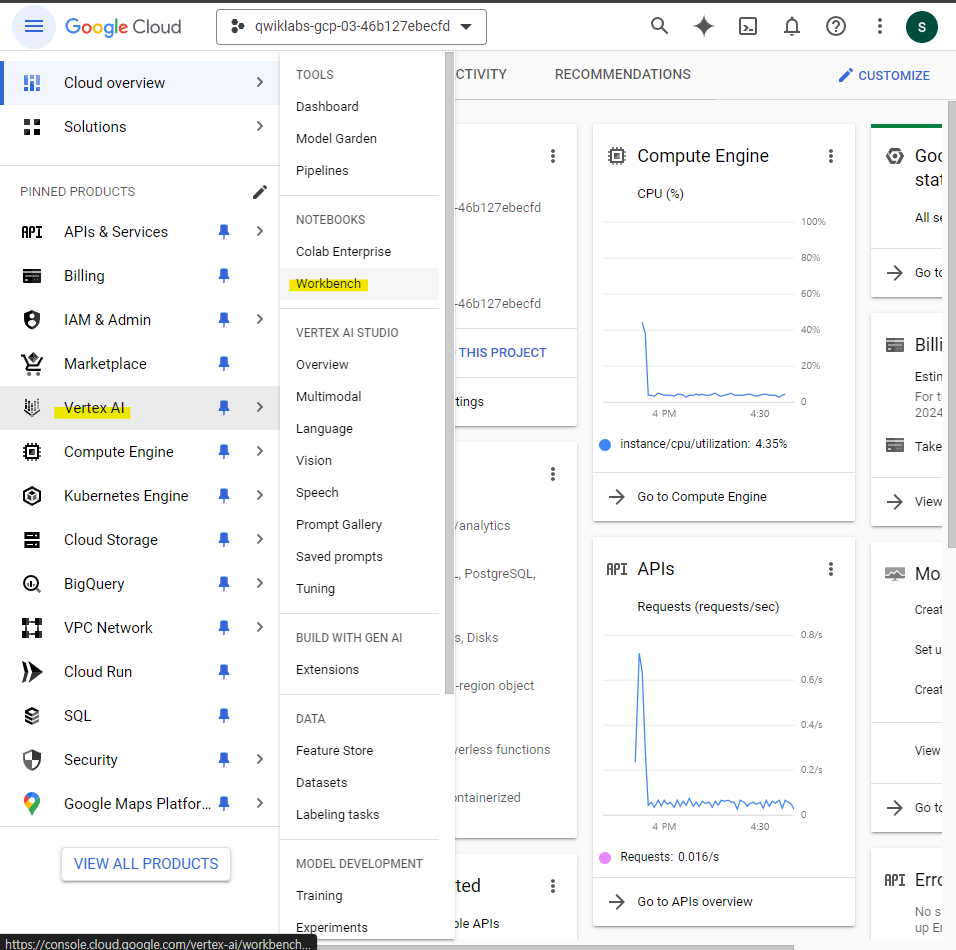Click the View All Products button
Image resolution: width=956 pixels, height=950 pixels.
(146, 864)
